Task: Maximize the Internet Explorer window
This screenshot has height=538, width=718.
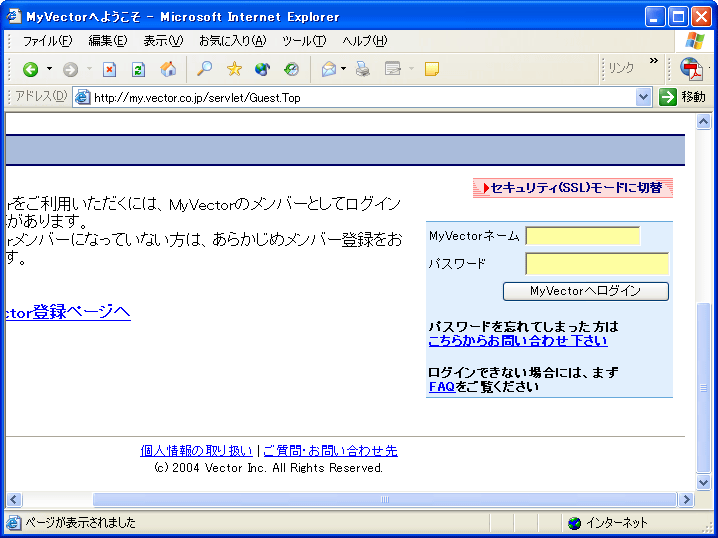Action: 678,17
